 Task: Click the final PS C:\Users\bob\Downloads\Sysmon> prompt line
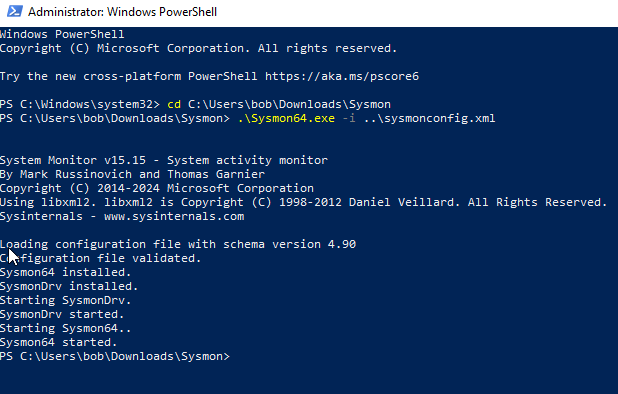[115, 356]
